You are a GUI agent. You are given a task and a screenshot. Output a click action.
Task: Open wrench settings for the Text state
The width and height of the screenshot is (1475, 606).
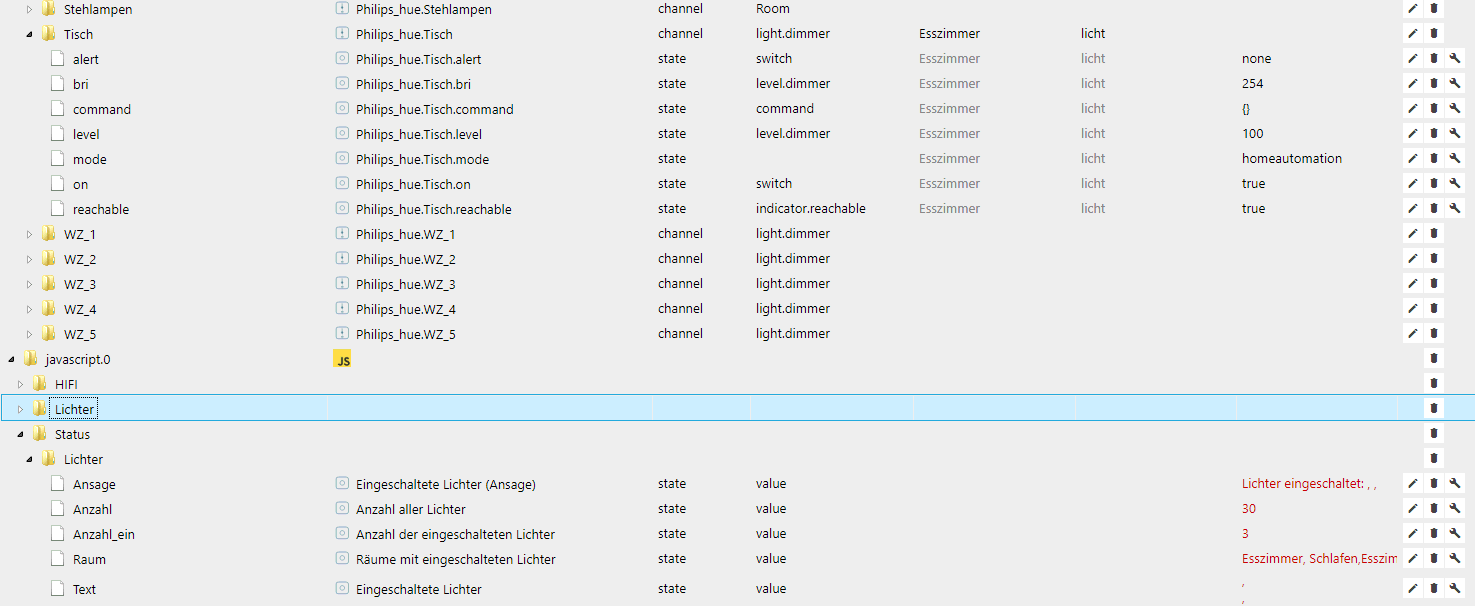coord(1454,588)
